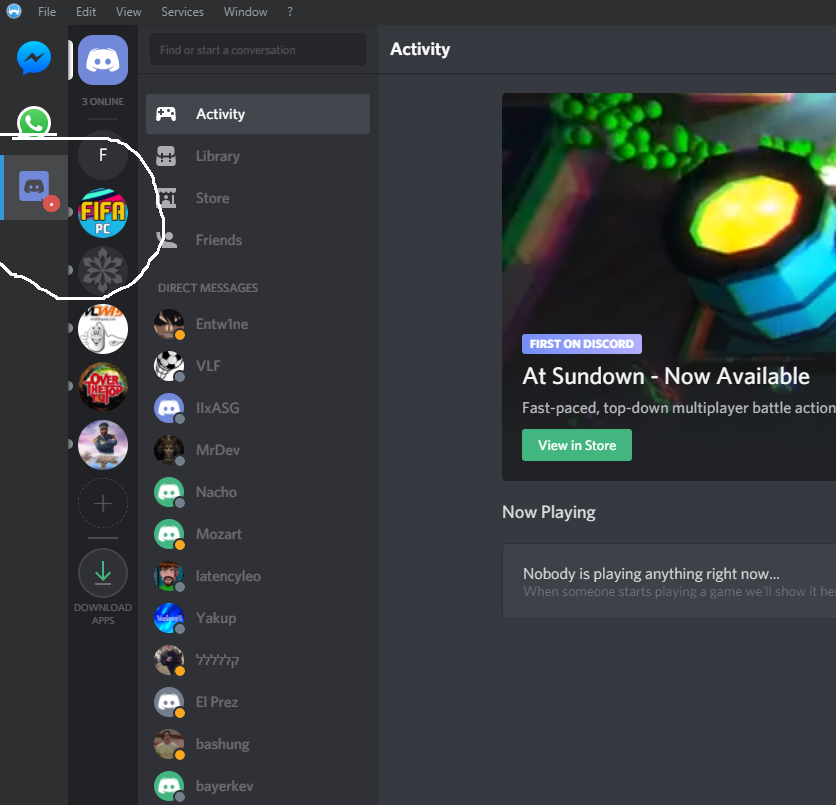Open direct message with Nacho
This screenshot has height=805, width=836.
pyautogui.click(x=258, y=492)
